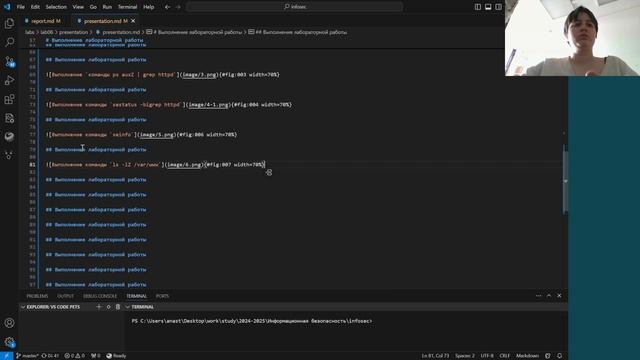
Task: Click image/3.png link on line 69
Action: (x=199, y=75)
